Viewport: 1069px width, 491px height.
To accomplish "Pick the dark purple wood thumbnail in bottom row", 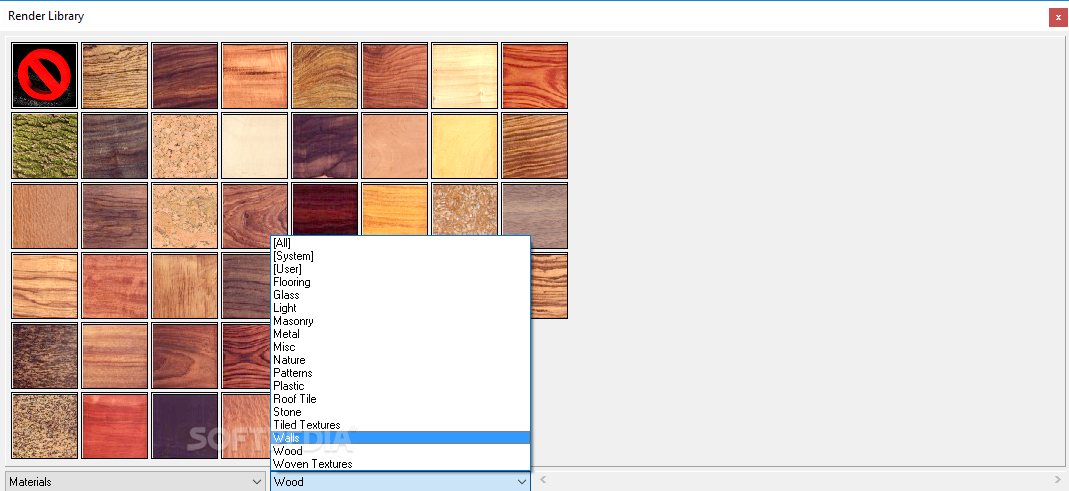I will tap(185, 426).
